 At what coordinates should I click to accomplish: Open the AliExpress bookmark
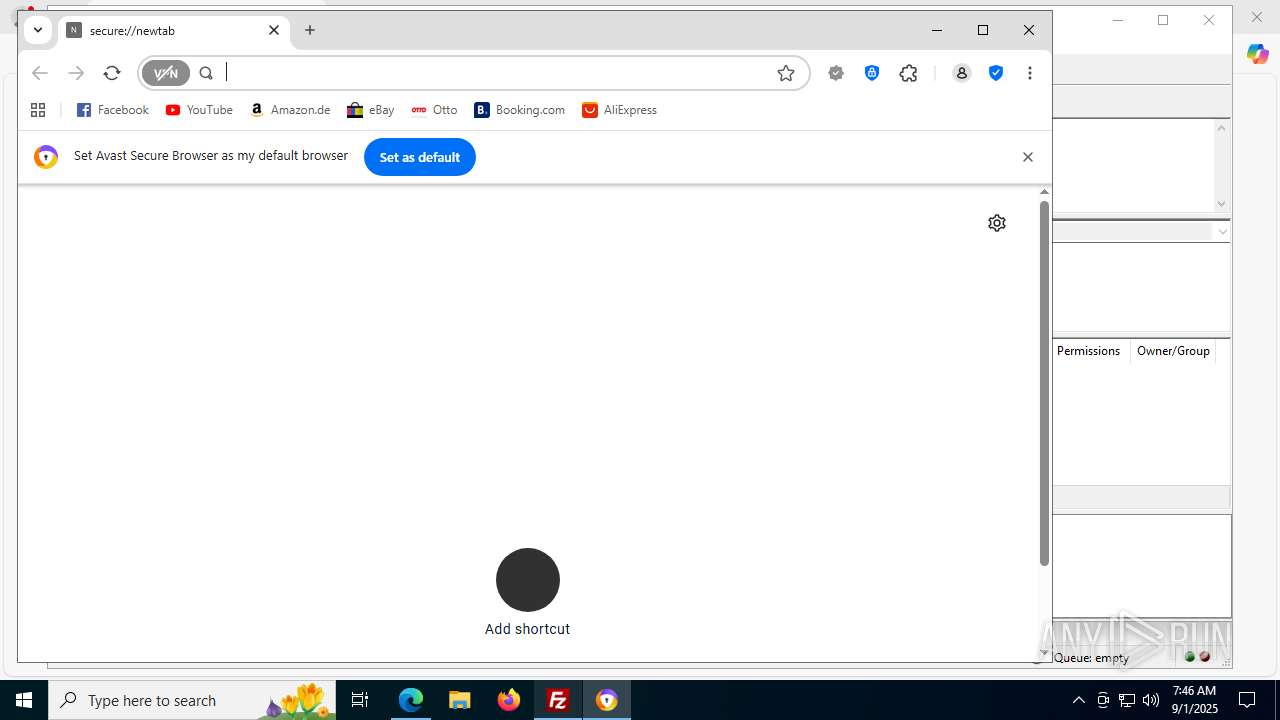(619, 110)
